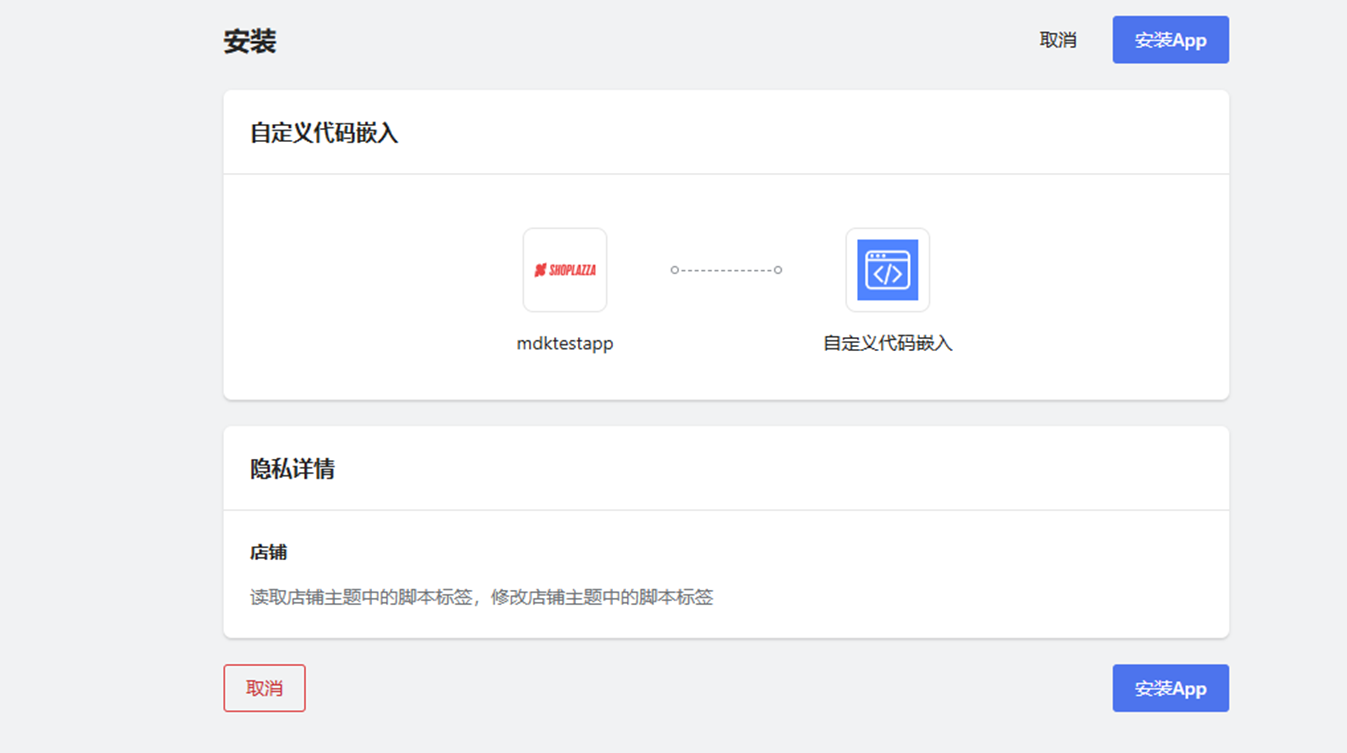Viewport: 1347px width, 753px height.
Task: Click the divider line under the 隐私详情 heading
Action: pos(726,510)
